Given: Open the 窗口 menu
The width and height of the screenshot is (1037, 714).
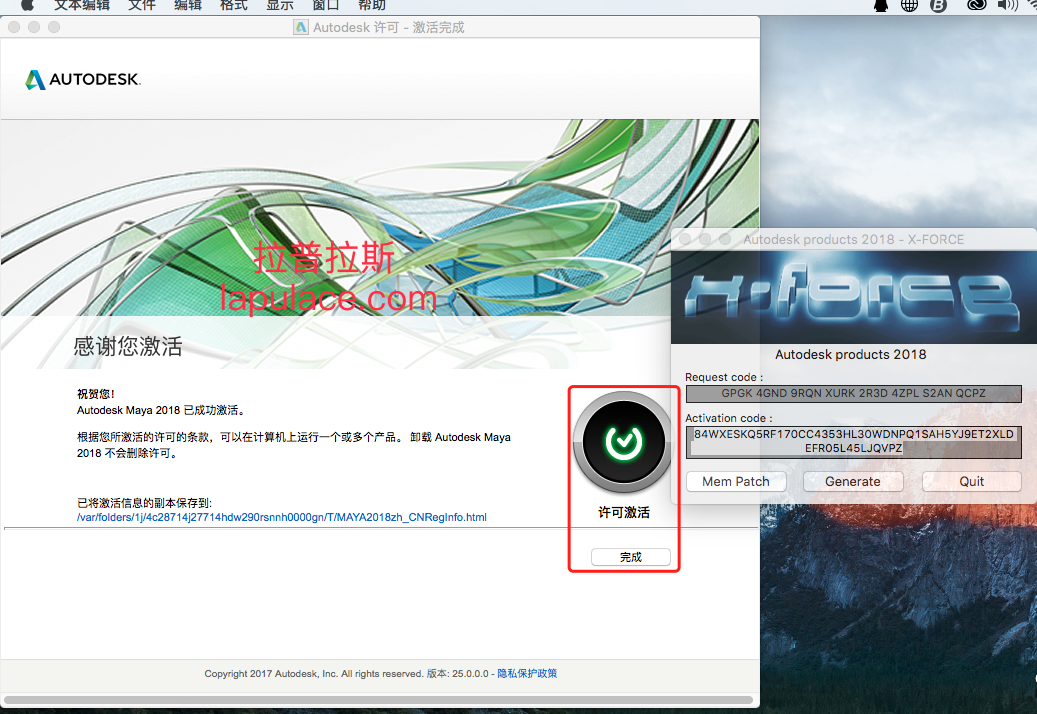Looking at the screenshot, I should (325, 5).
